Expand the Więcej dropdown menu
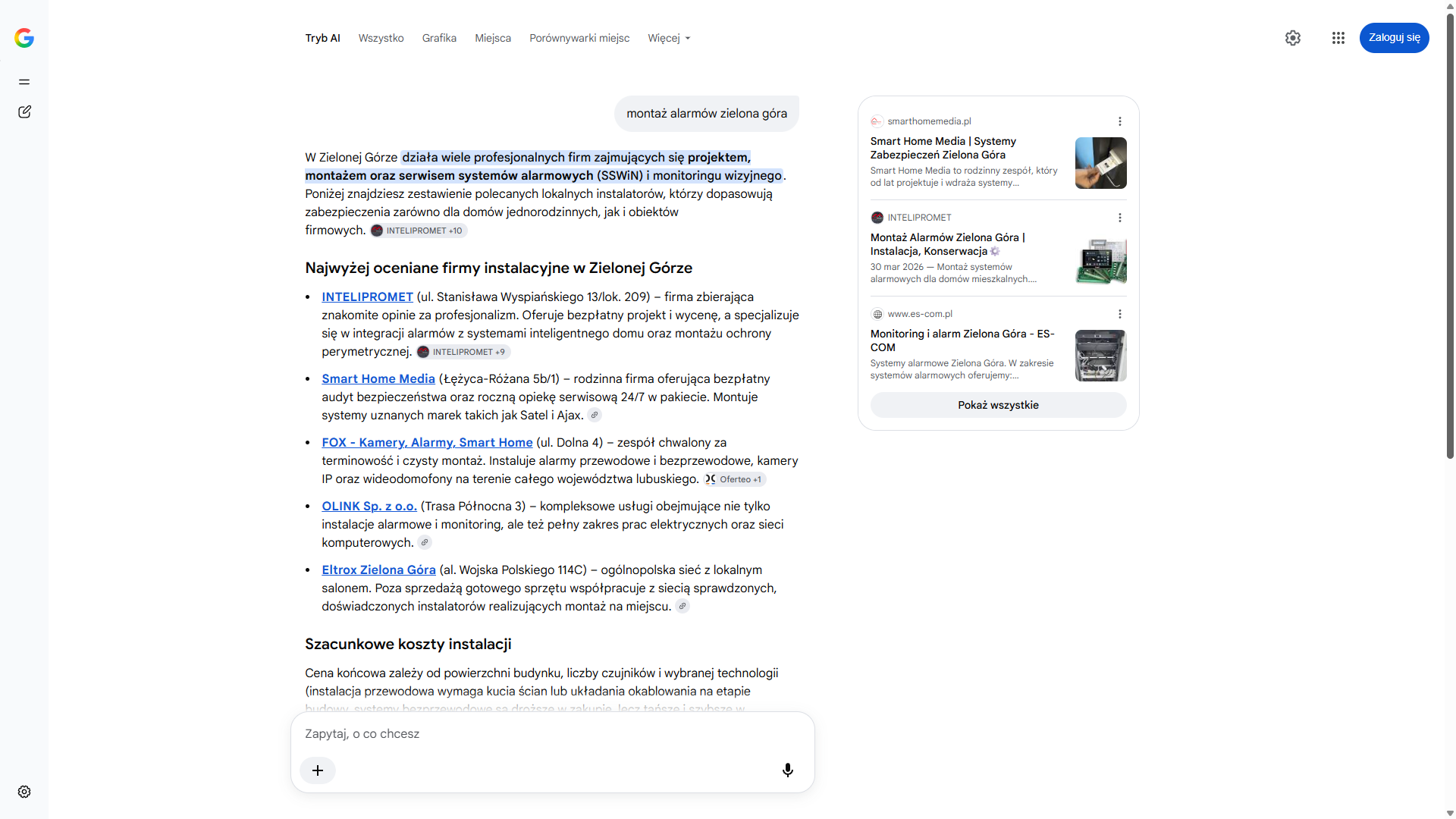Image resolution: width=1456 pixels, height=819 pixels. (669, 38)
